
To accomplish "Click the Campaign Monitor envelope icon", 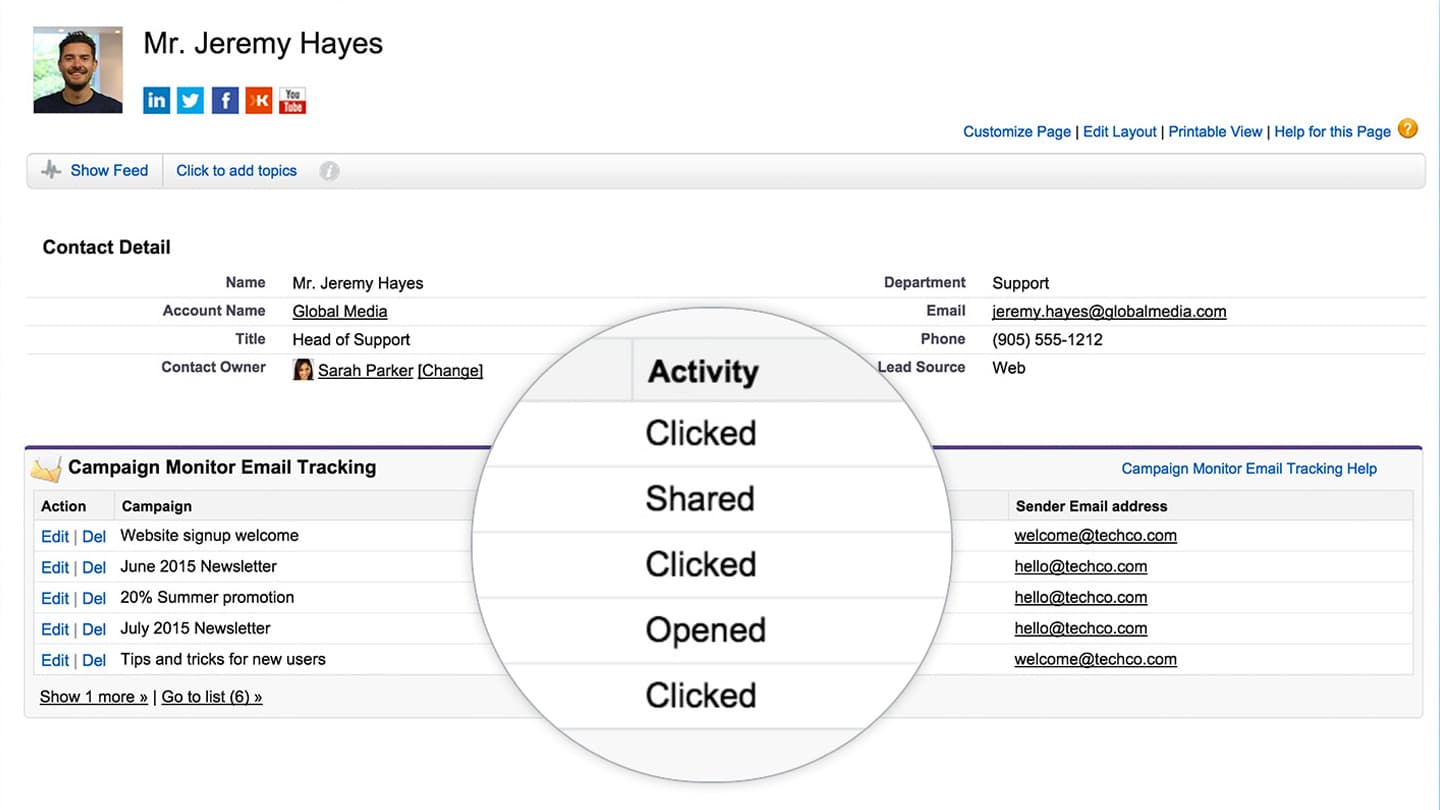I will coord(47,468).
